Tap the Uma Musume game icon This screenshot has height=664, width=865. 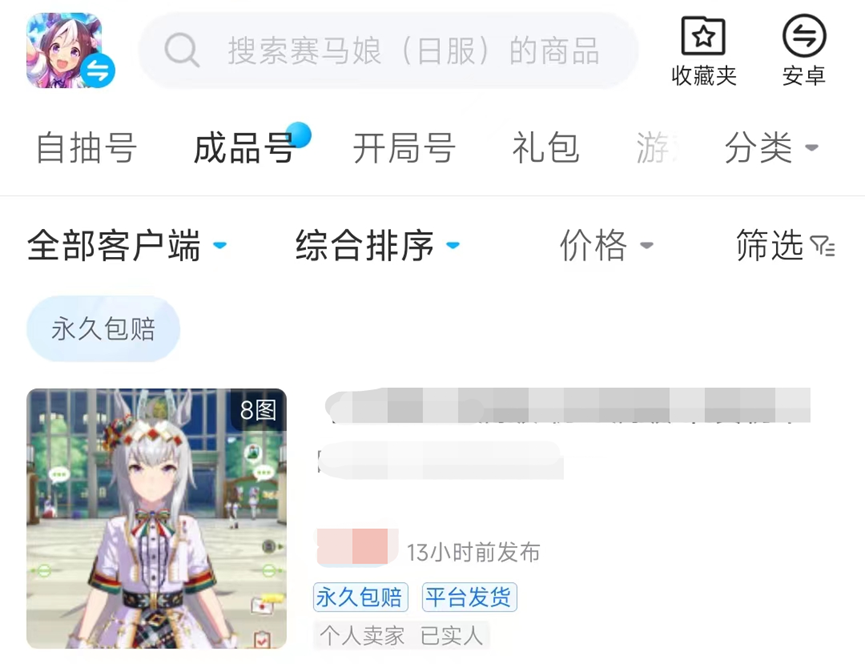(64, 50)
